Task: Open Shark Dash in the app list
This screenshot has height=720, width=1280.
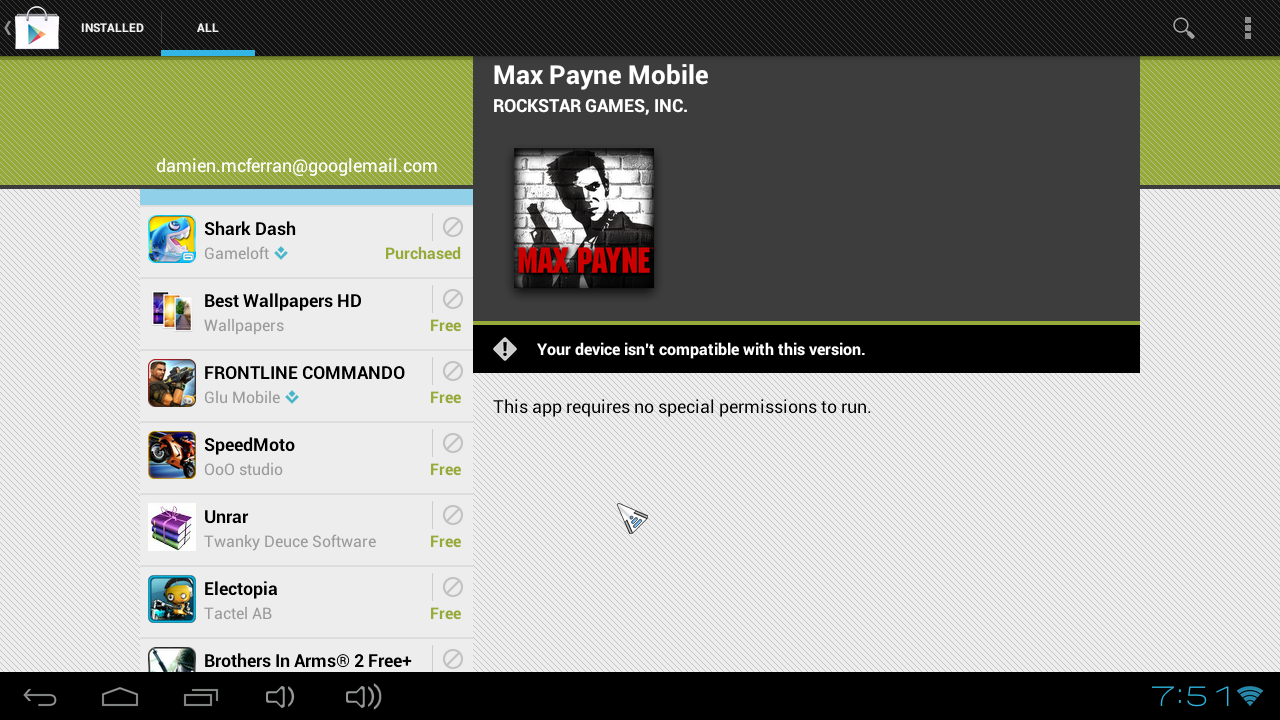Action: [306, 241]
